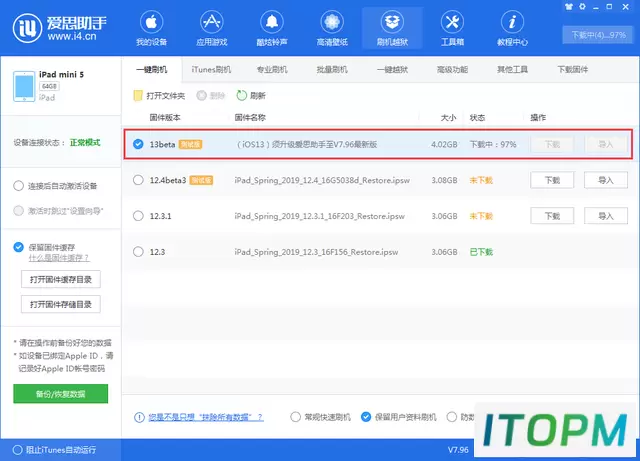The height and width of the screenshot is (461, 640).
Task: Open the settings gear in title bar
Action: tap(582, 7)
